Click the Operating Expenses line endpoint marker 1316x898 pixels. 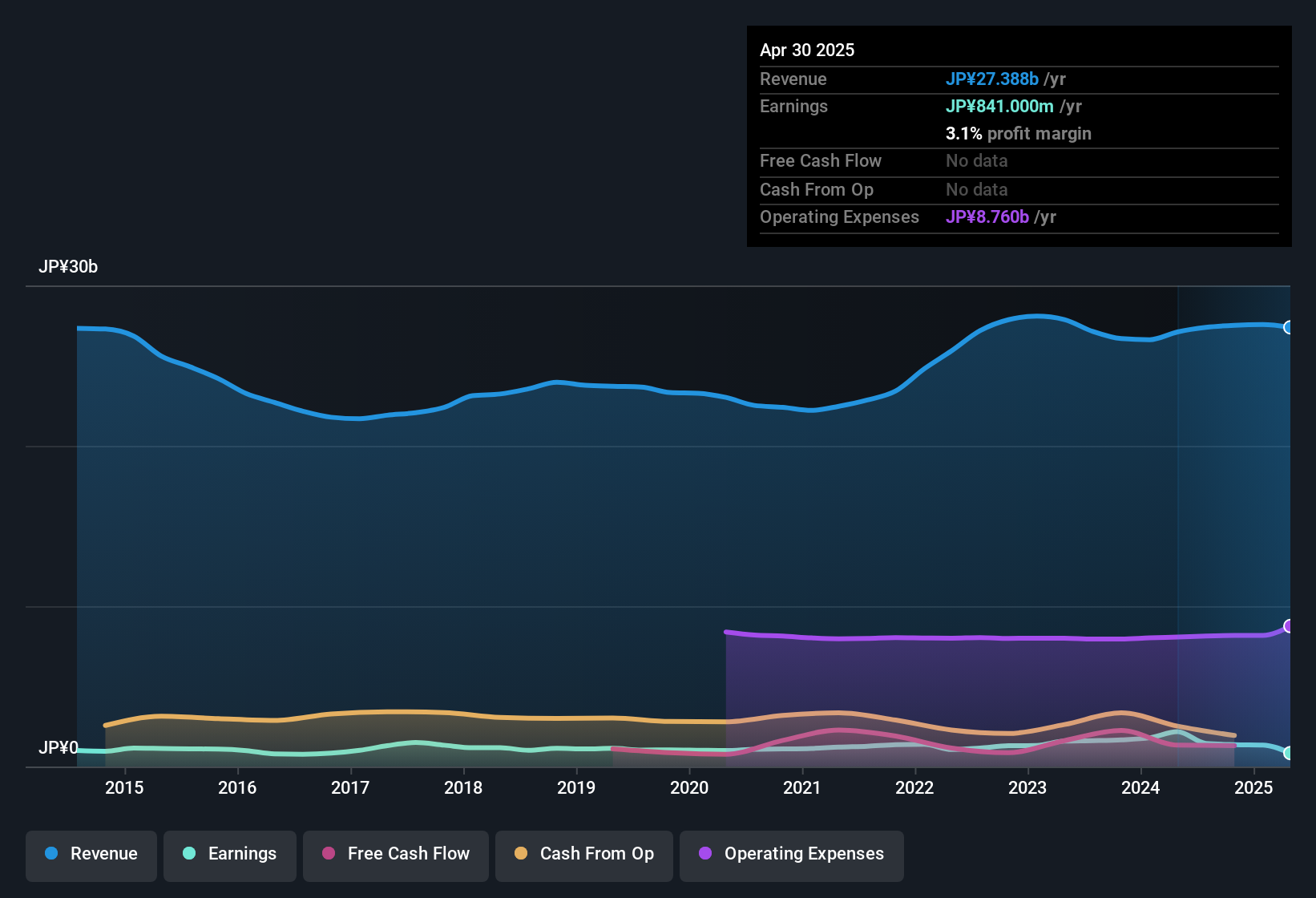(x=1289, y=626)
